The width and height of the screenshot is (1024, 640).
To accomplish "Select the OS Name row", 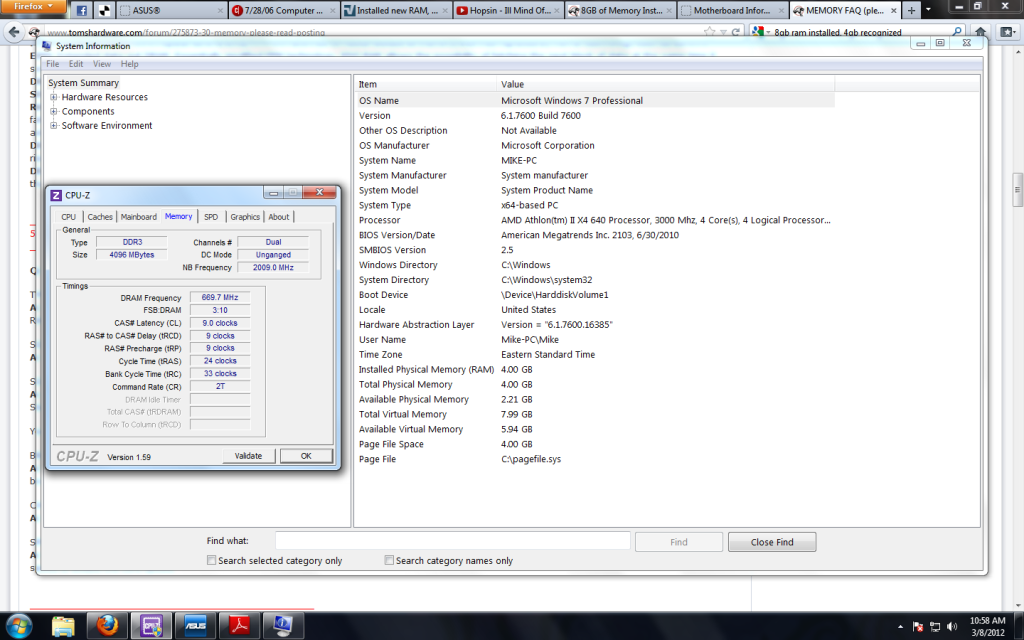I will [x=595, y=101].
